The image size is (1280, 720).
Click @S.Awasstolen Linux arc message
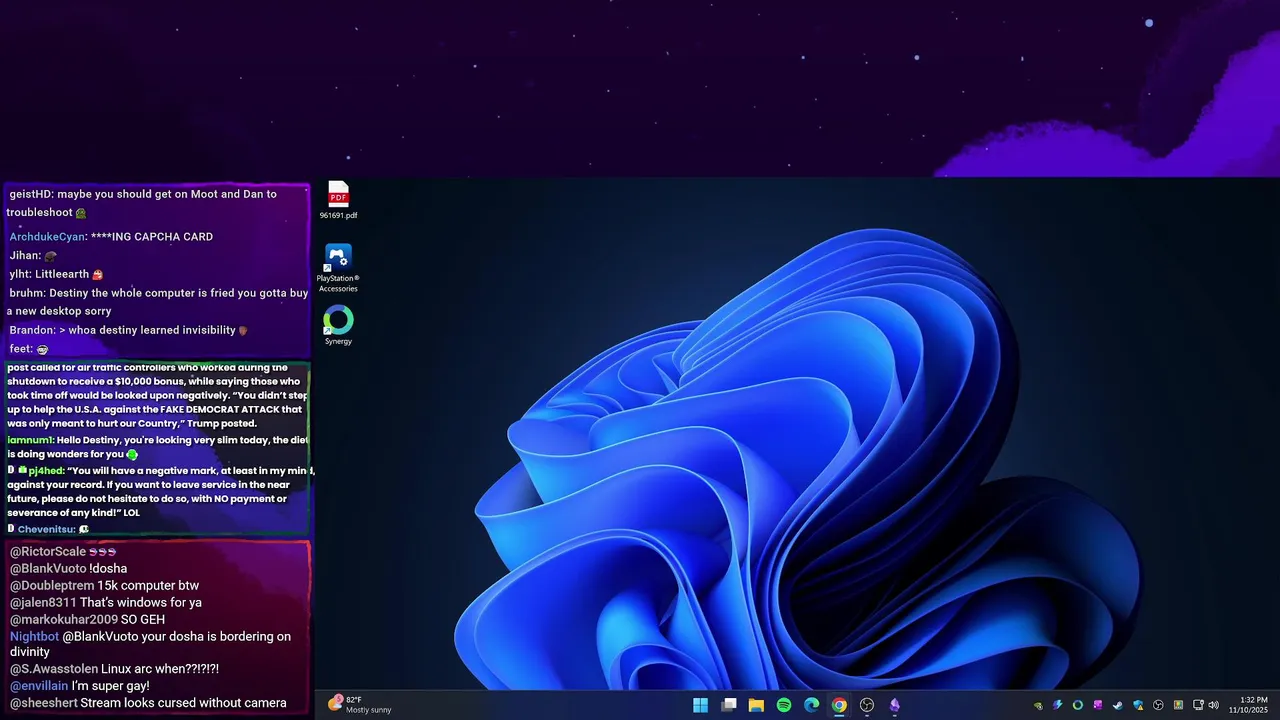(x=114, y=669)
